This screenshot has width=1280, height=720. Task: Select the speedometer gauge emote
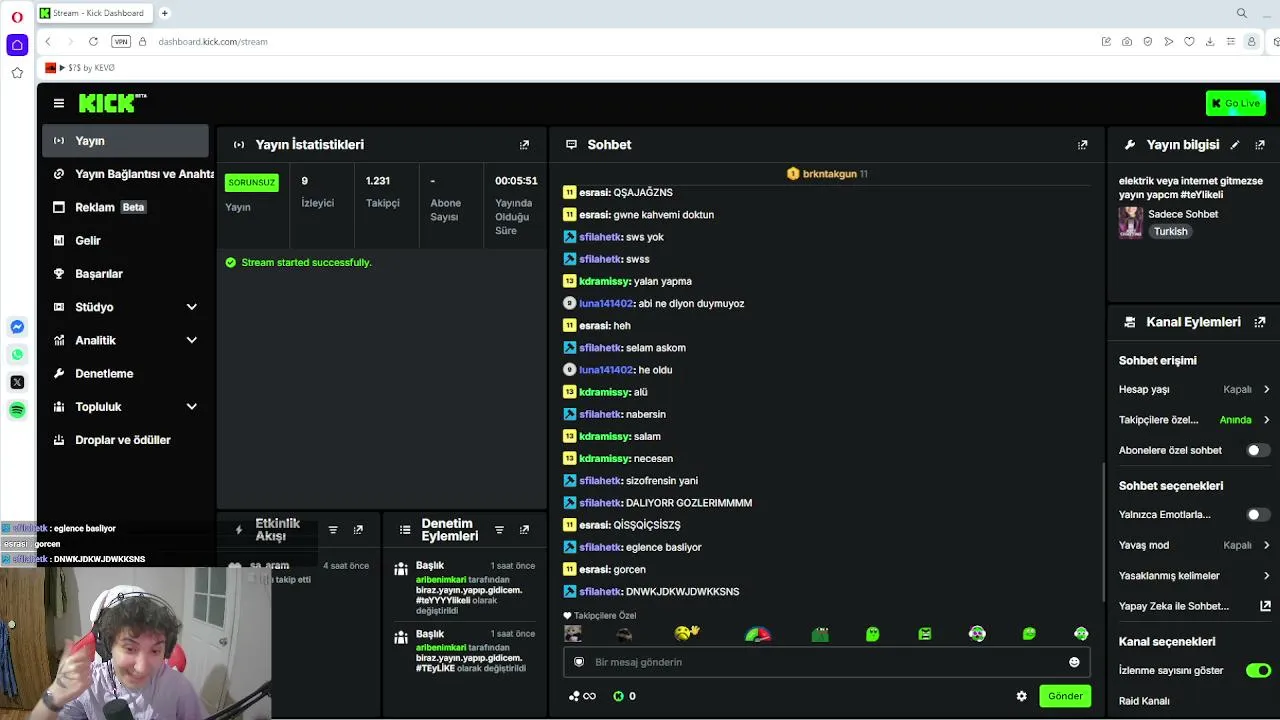click(x=758, y=634)
